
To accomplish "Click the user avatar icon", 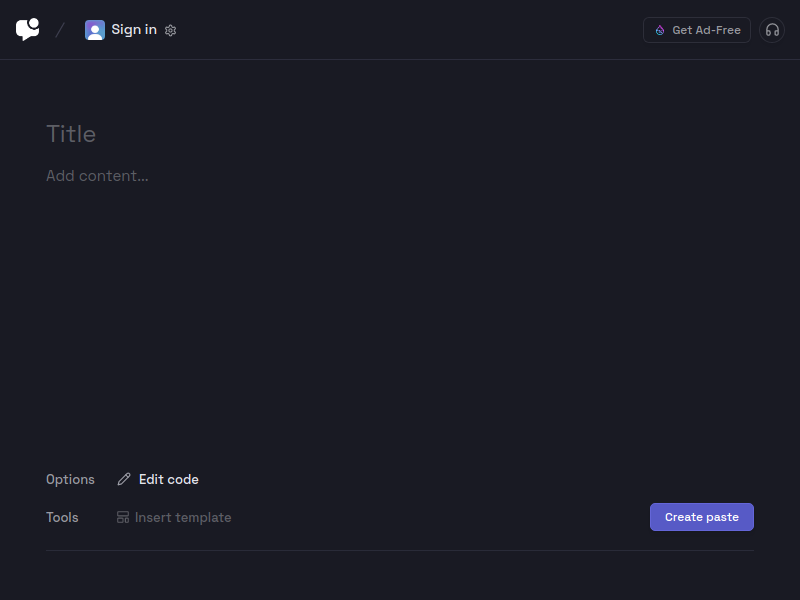I will (95, 30).
